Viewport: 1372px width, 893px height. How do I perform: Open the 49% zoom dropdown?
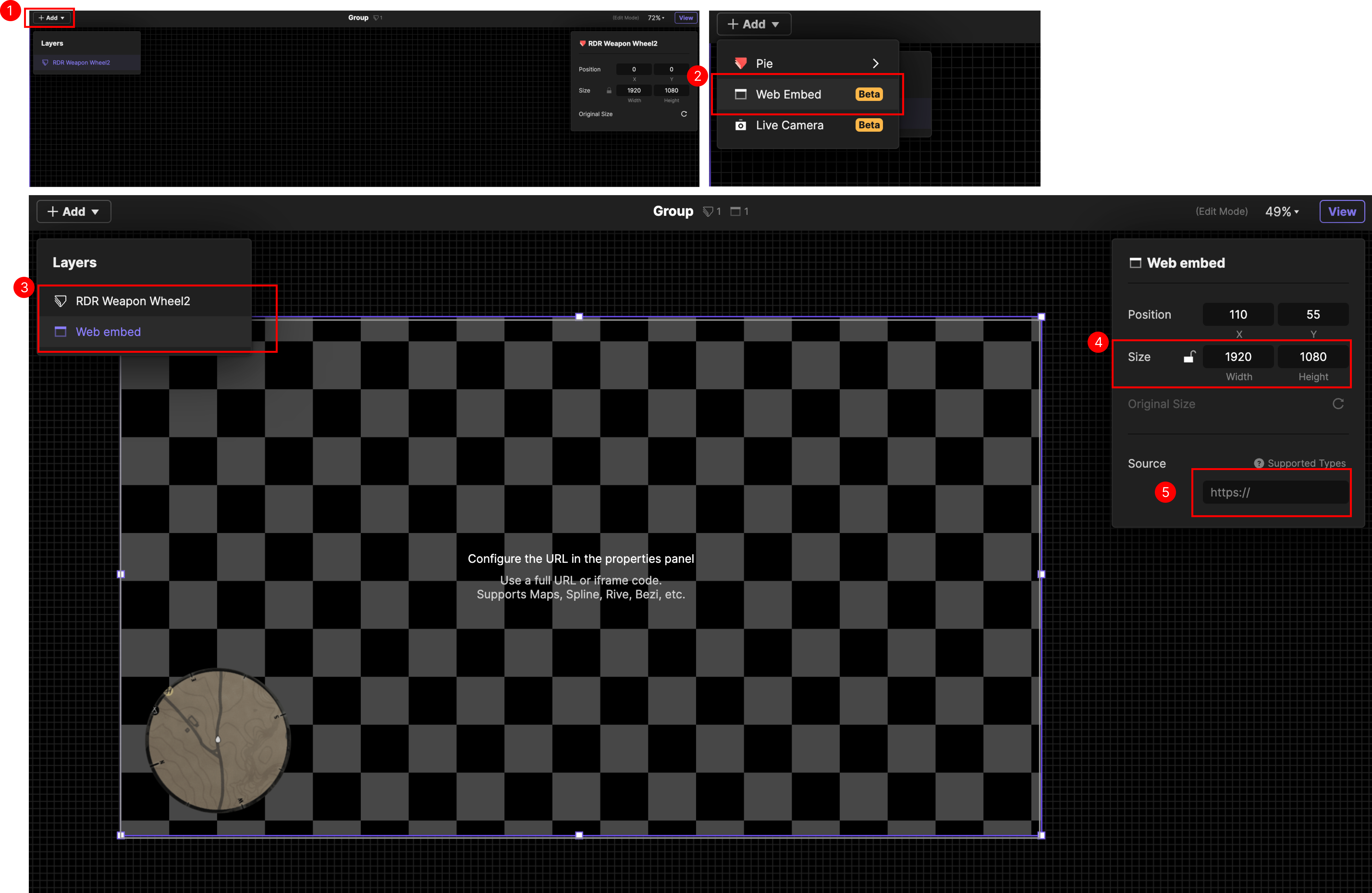tap(1282, 212)
